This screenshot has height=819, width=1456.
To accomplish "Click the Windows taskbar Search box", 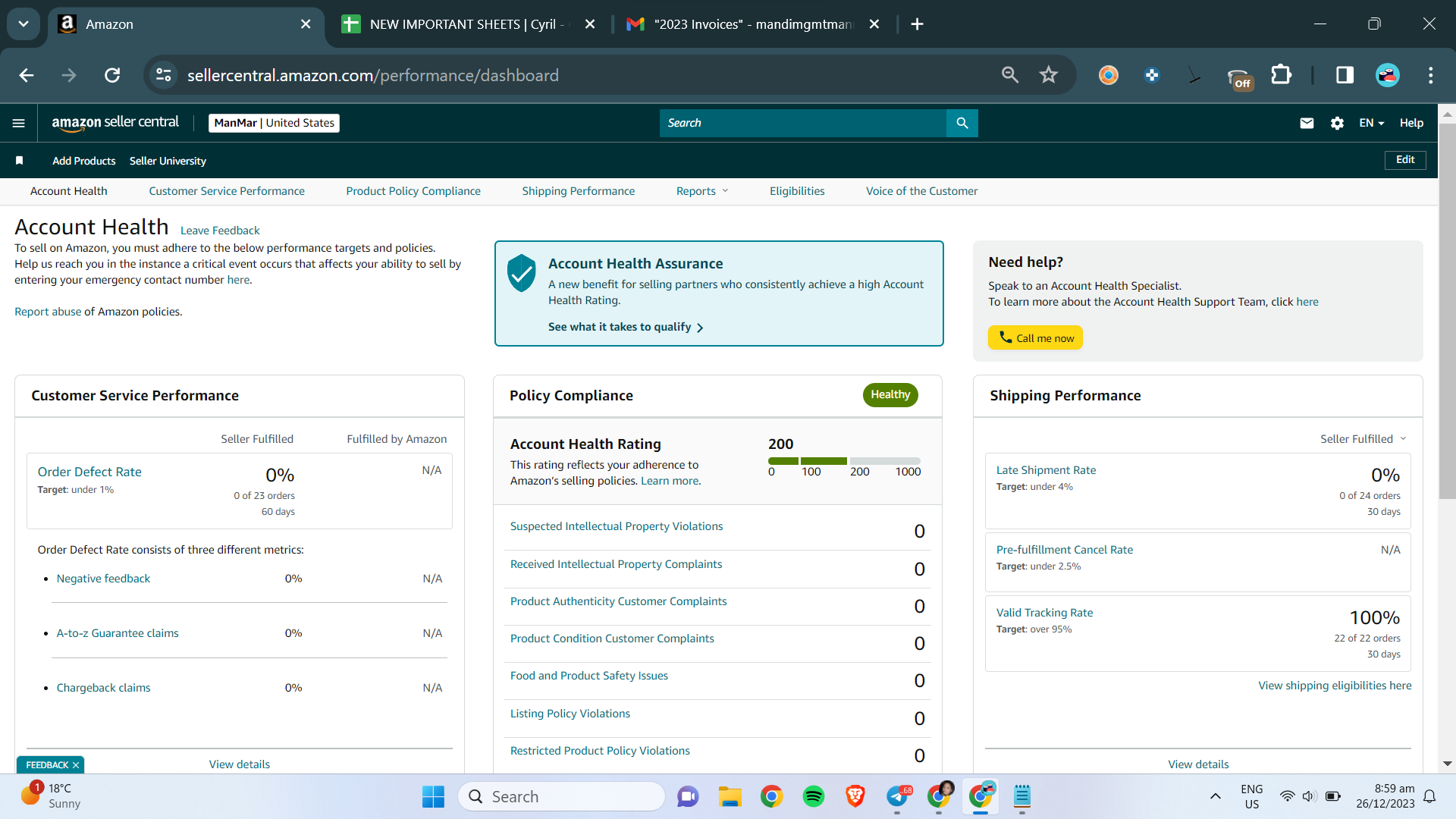I will pos(562,796).
